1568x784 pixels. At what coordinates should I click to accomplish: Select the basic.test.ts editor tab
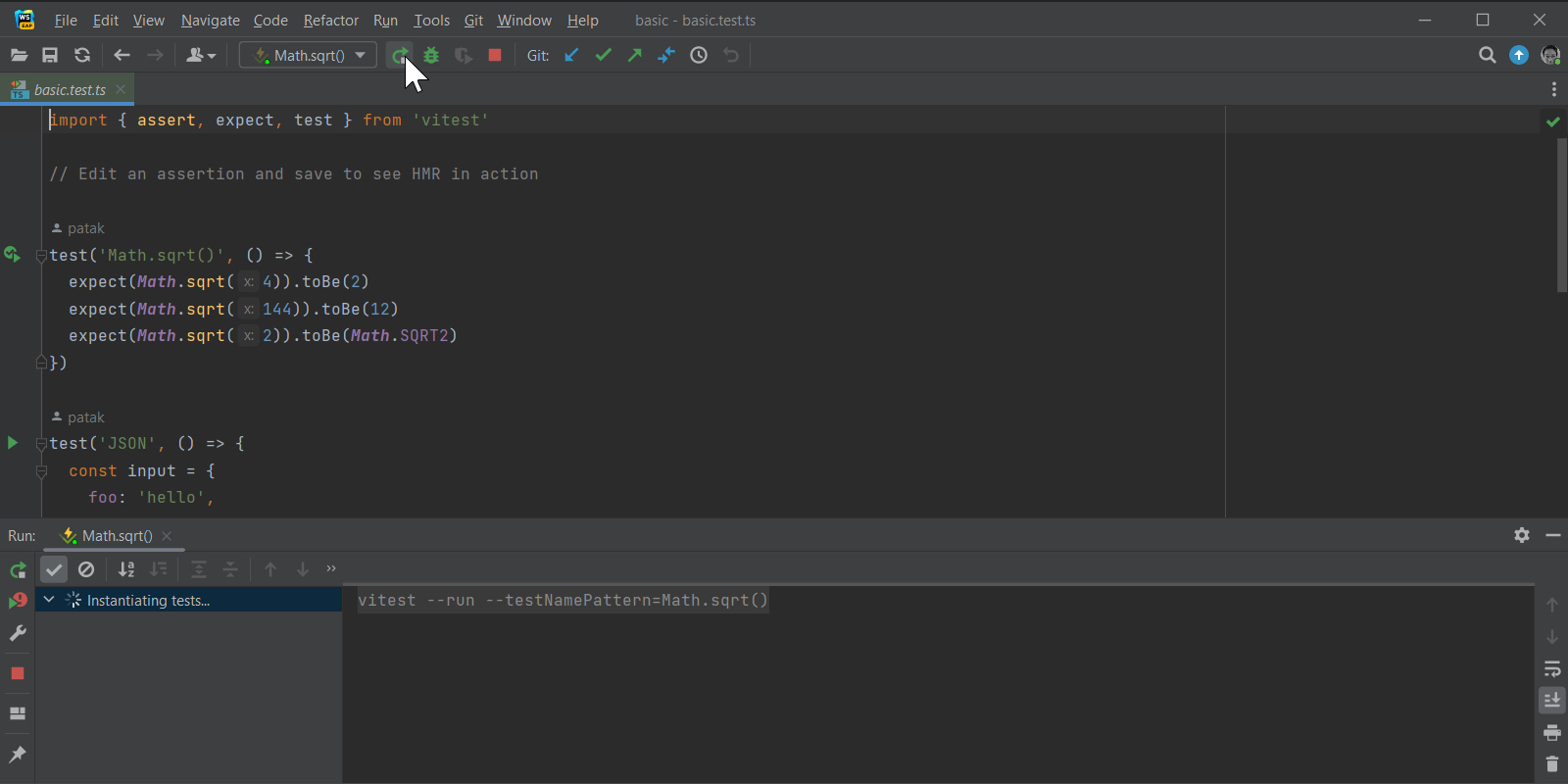click(69, 90)
